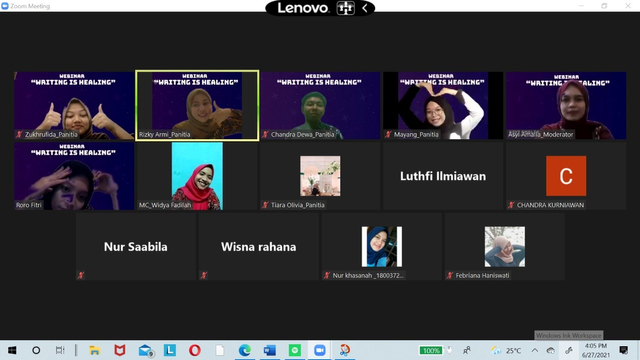Click muted mic icon on Nur Saabila tile

point(81,276)
